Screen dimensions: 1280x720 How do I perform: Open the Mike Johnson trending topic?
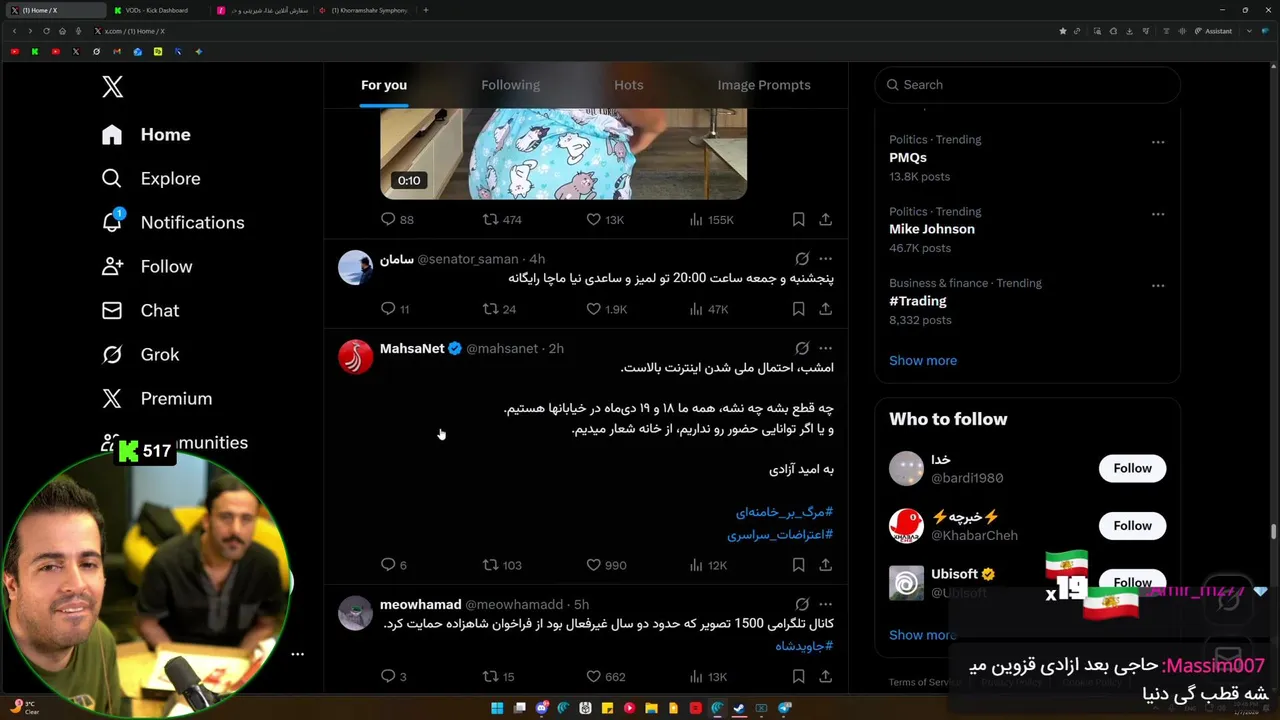point(932,229)
